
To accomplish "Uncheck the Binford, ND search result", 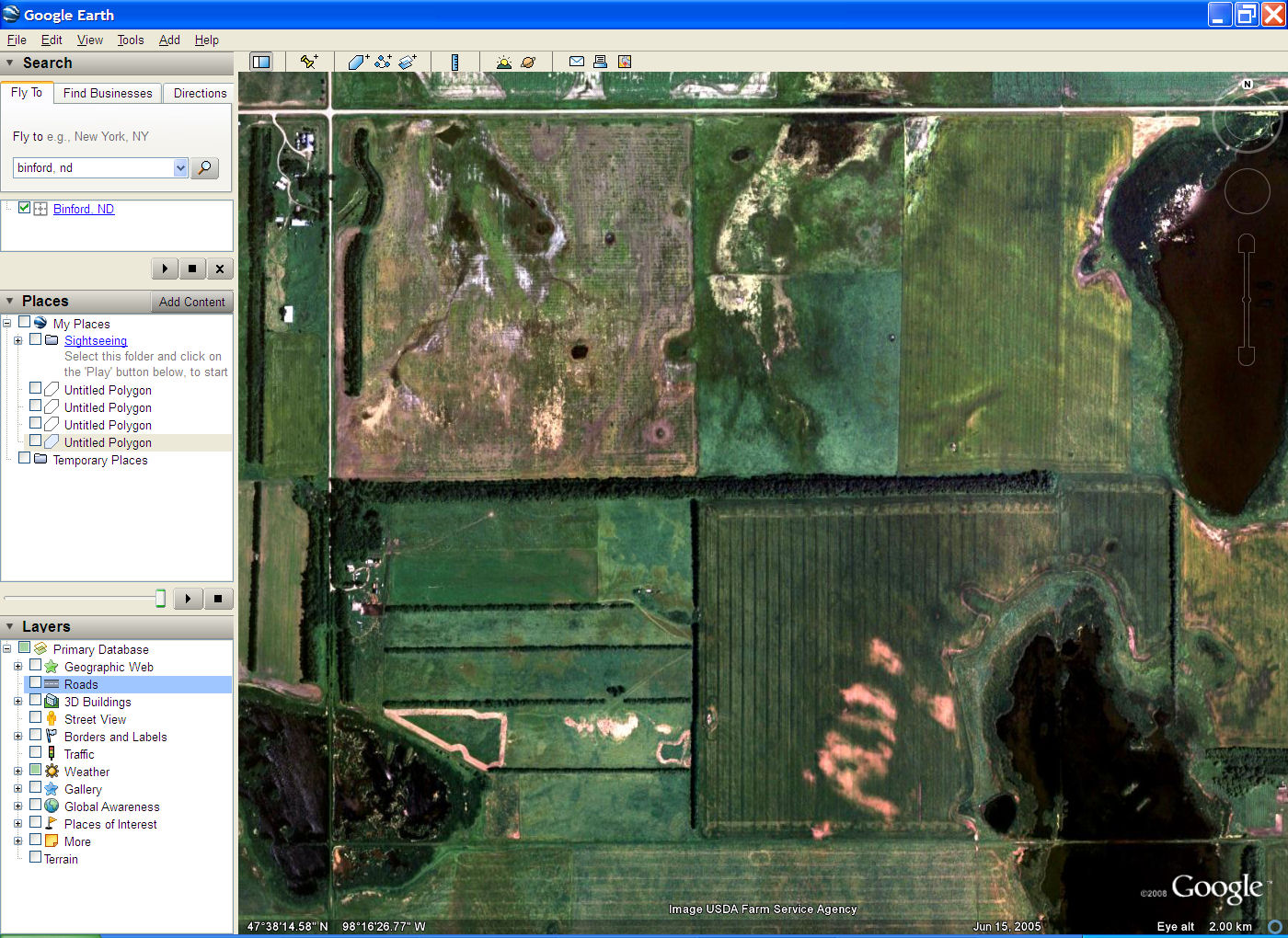I will point(25,208).
